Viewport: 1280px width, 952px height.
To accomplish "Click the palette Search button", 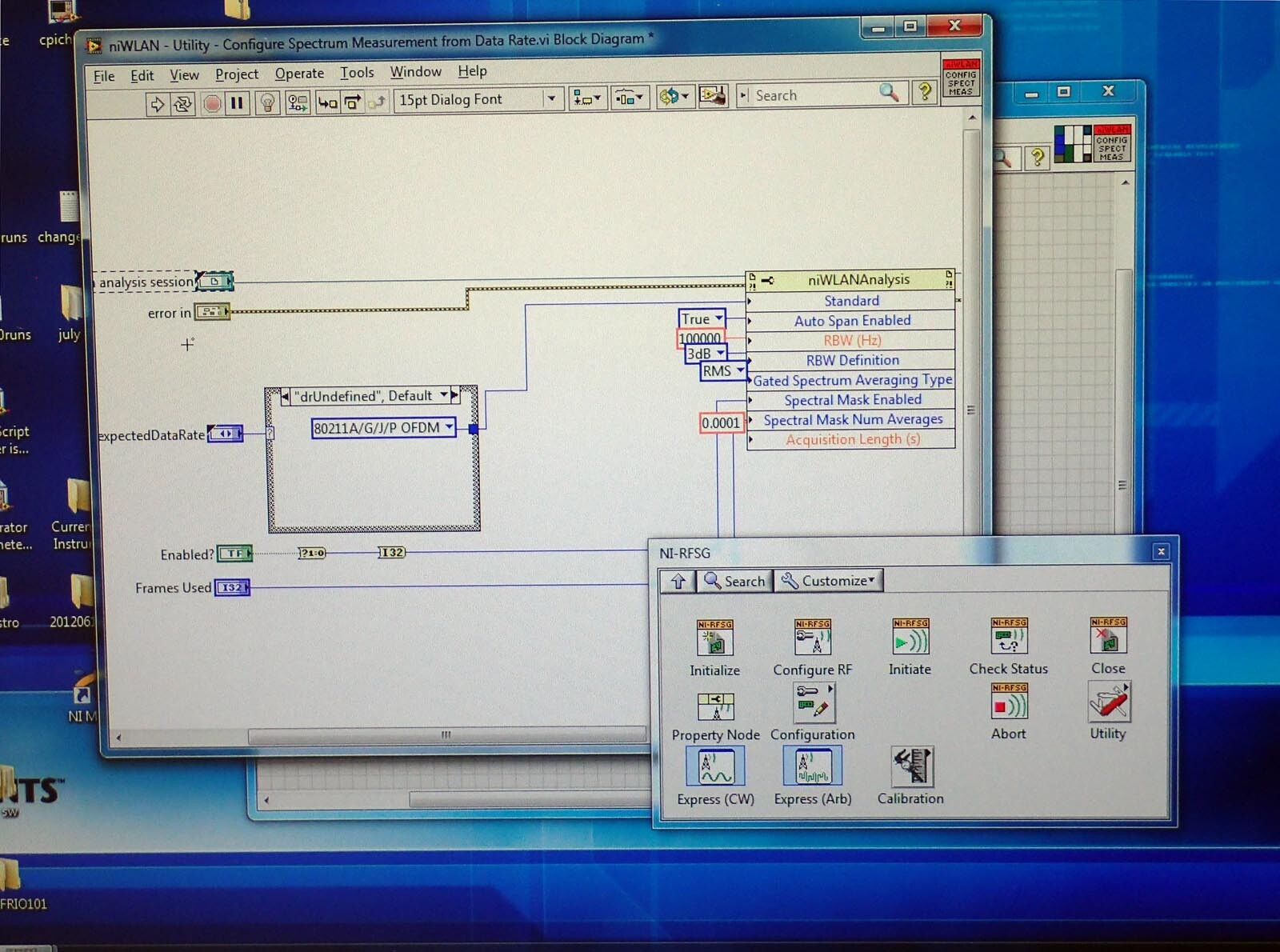I will (x=735, y=581).
